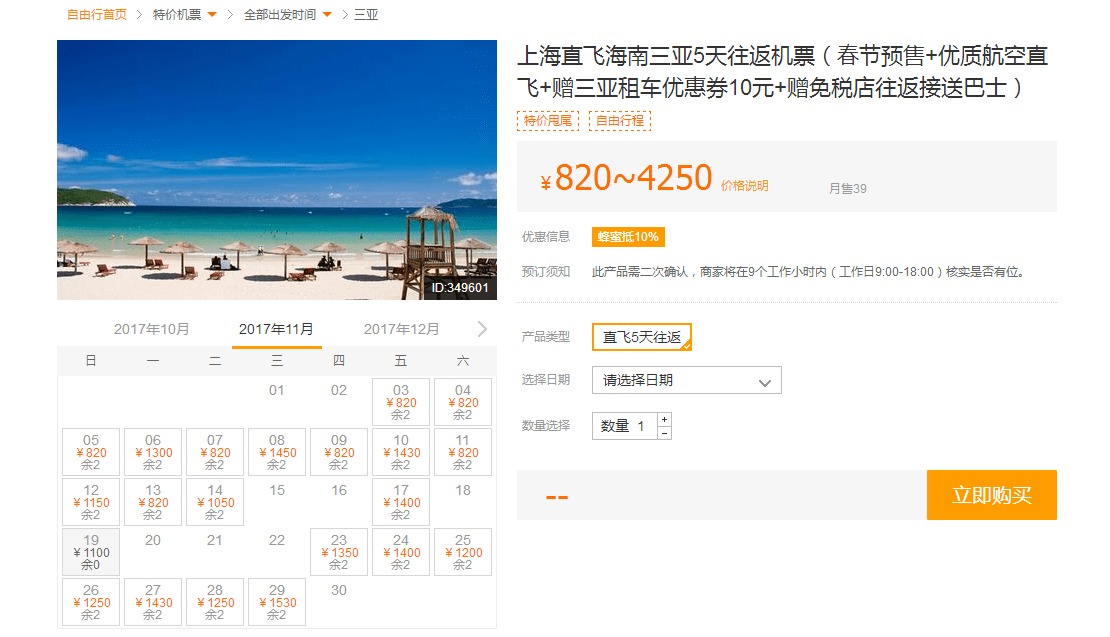
Task: Choose November 06 priced ¥1300
Action: click(153, 452)
